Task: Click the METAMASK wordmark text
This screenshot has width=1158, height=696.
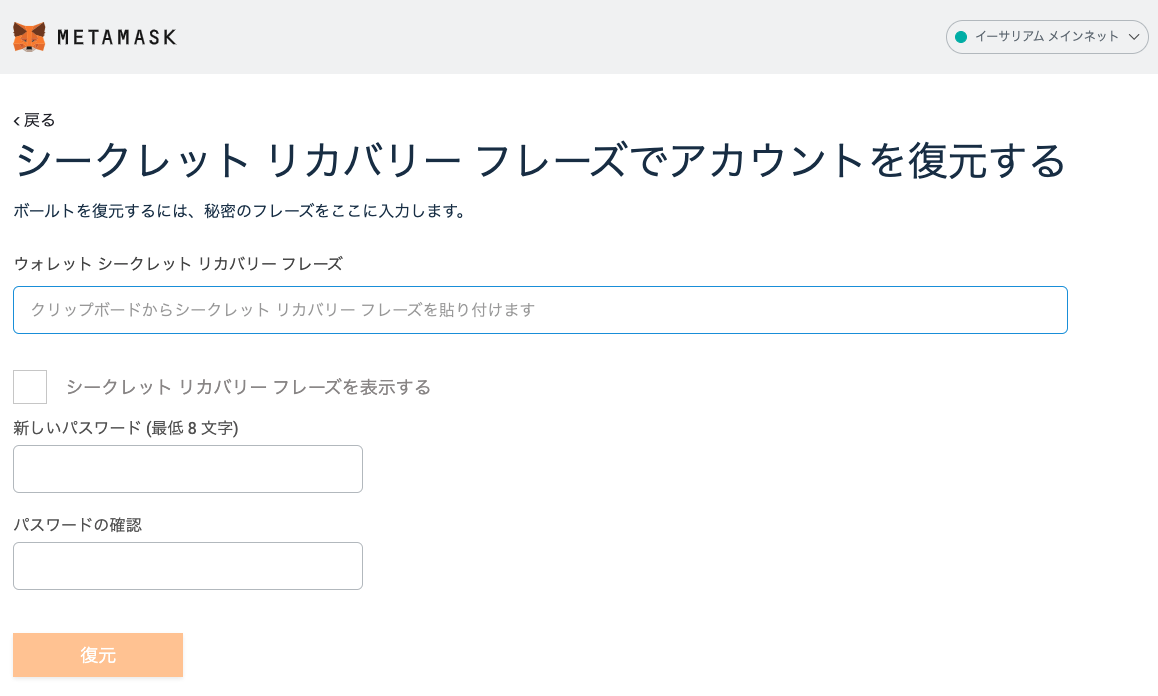Action: pyautogui.click(x=117, y=37)
